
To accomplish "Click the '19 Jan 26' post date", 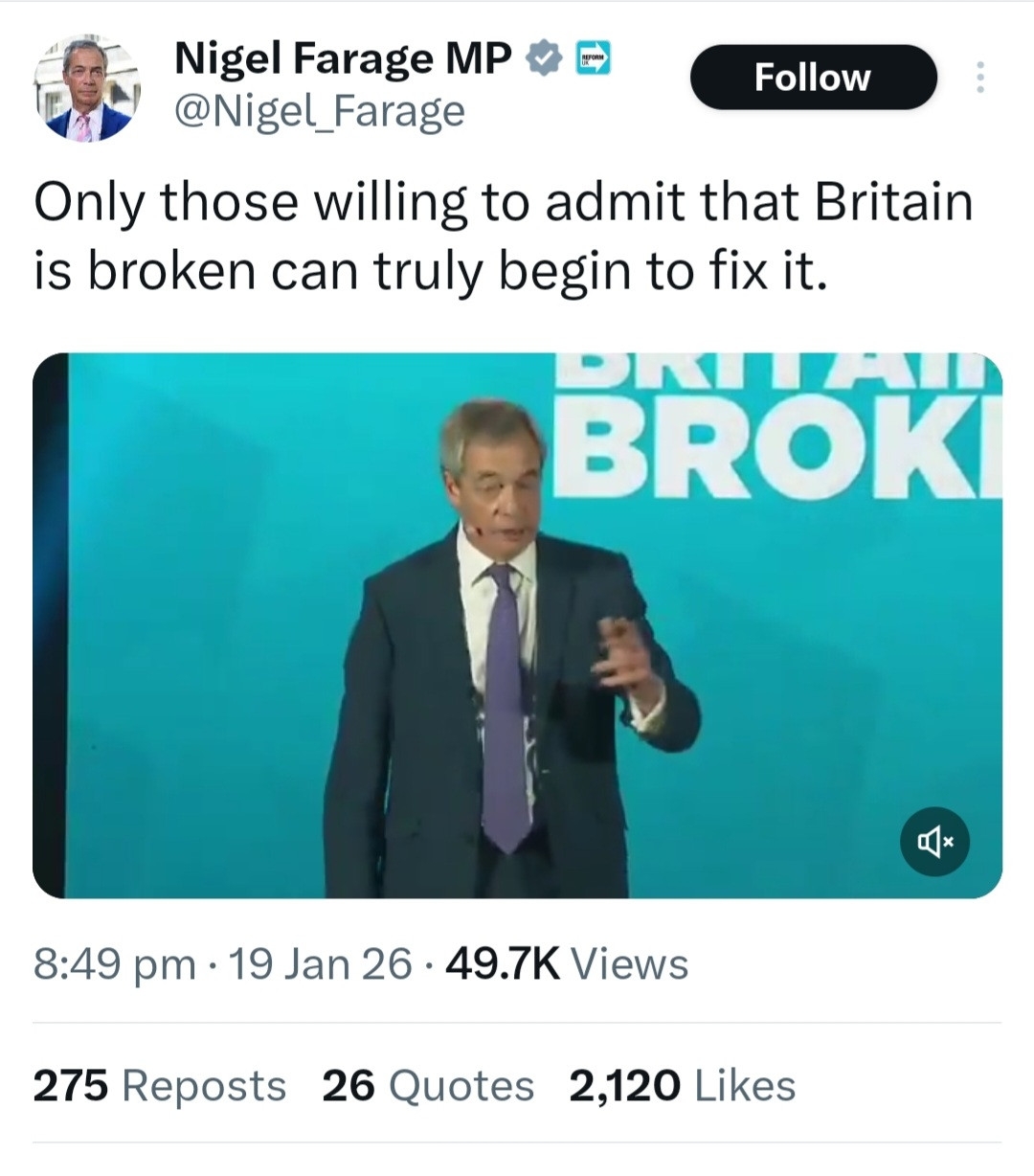I will click(321, 964).
